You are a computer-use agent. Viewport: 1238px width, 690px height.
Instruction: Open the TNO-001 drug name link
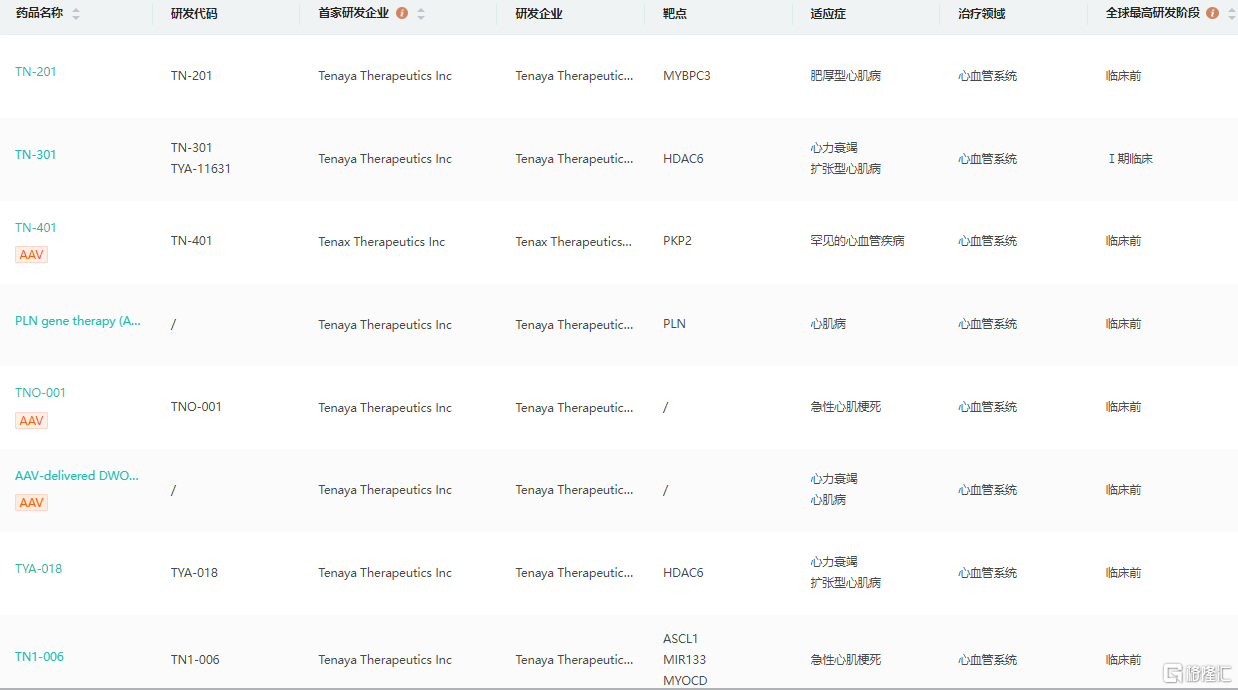pos(40,393)
